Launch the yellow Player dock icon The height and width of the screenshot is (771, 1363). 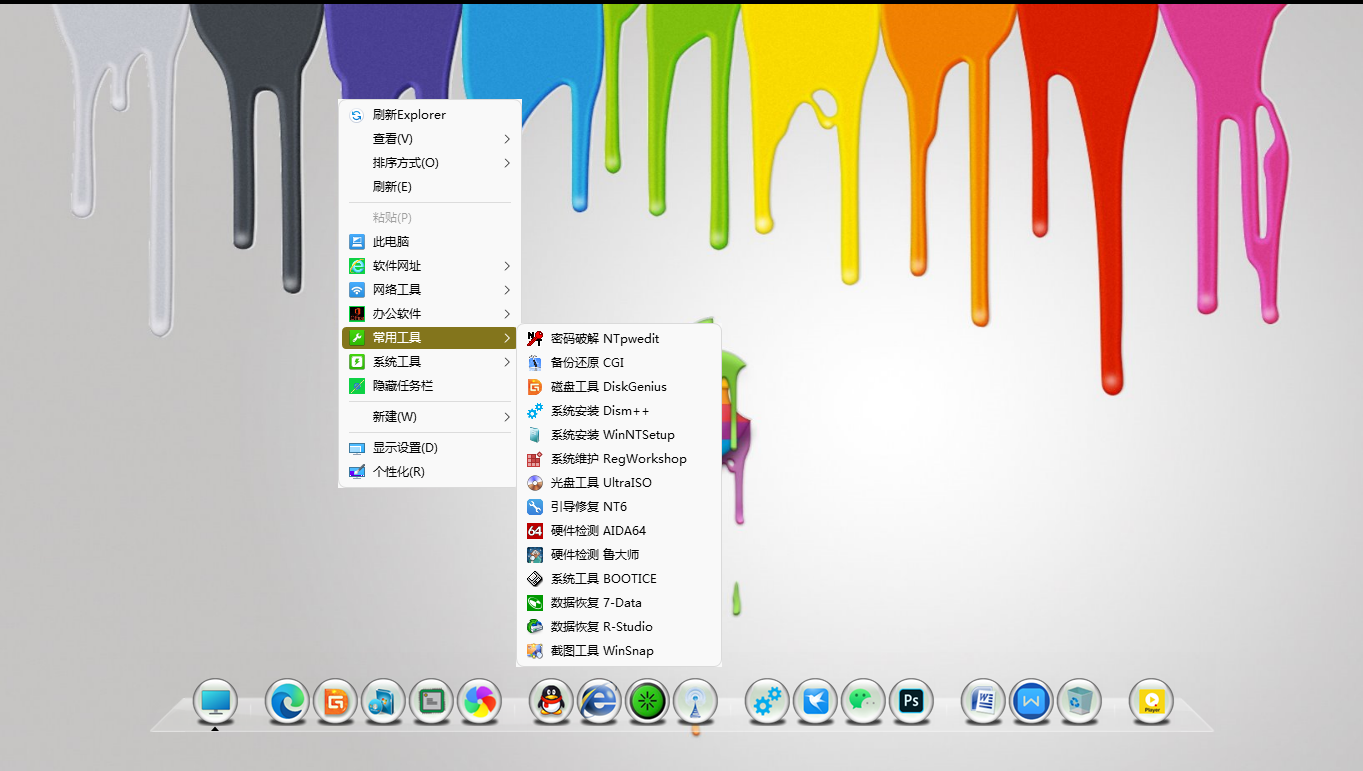[1151, 701]
